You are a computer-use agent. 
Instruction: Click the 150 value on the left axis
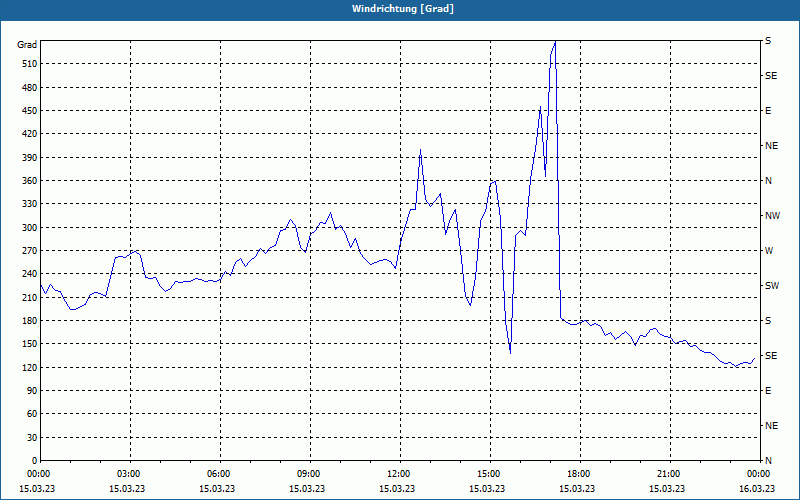(x=30, y=344)
